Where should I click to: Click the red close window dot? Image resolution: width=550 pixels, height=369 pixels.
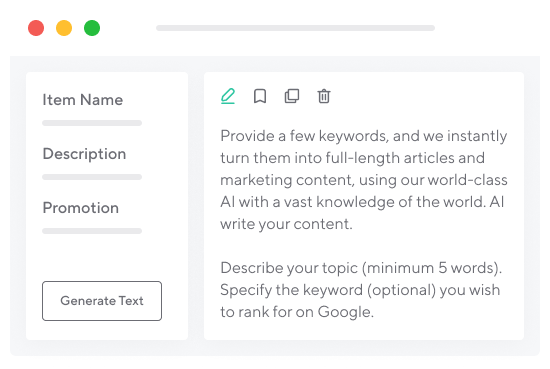[x=36, y=28]
